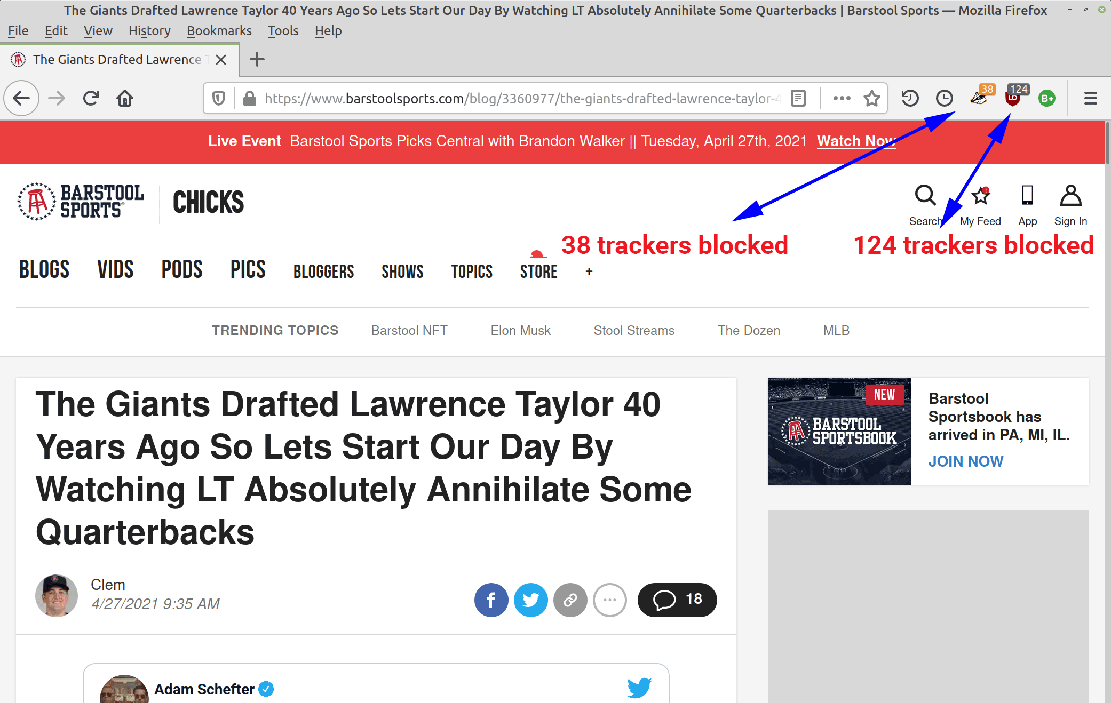The height and width of the screenshot is (703, 1111).
Task: Open the page actions three-dot menu
Action: coord(842,99)
